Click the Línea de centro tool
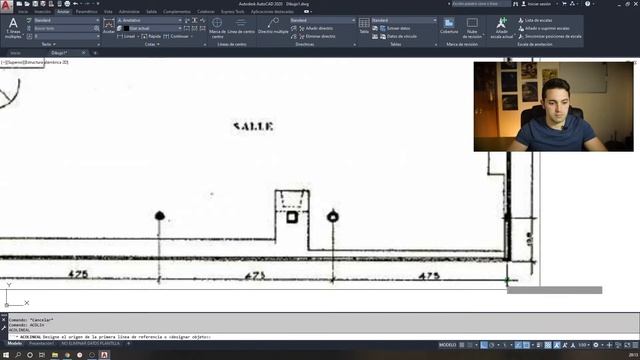This screenshot has height=360, width=640. click(x=241, y=26)
